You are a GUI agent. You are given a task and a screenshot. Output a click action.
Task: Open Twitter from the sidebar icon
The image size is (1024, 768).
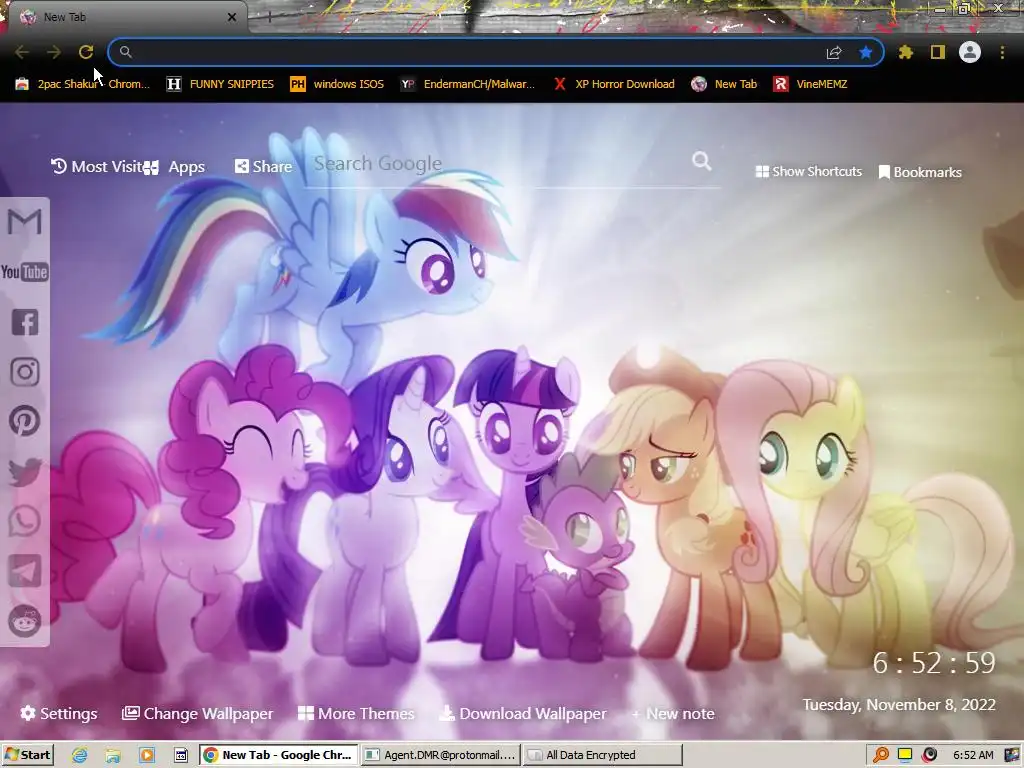25,472
